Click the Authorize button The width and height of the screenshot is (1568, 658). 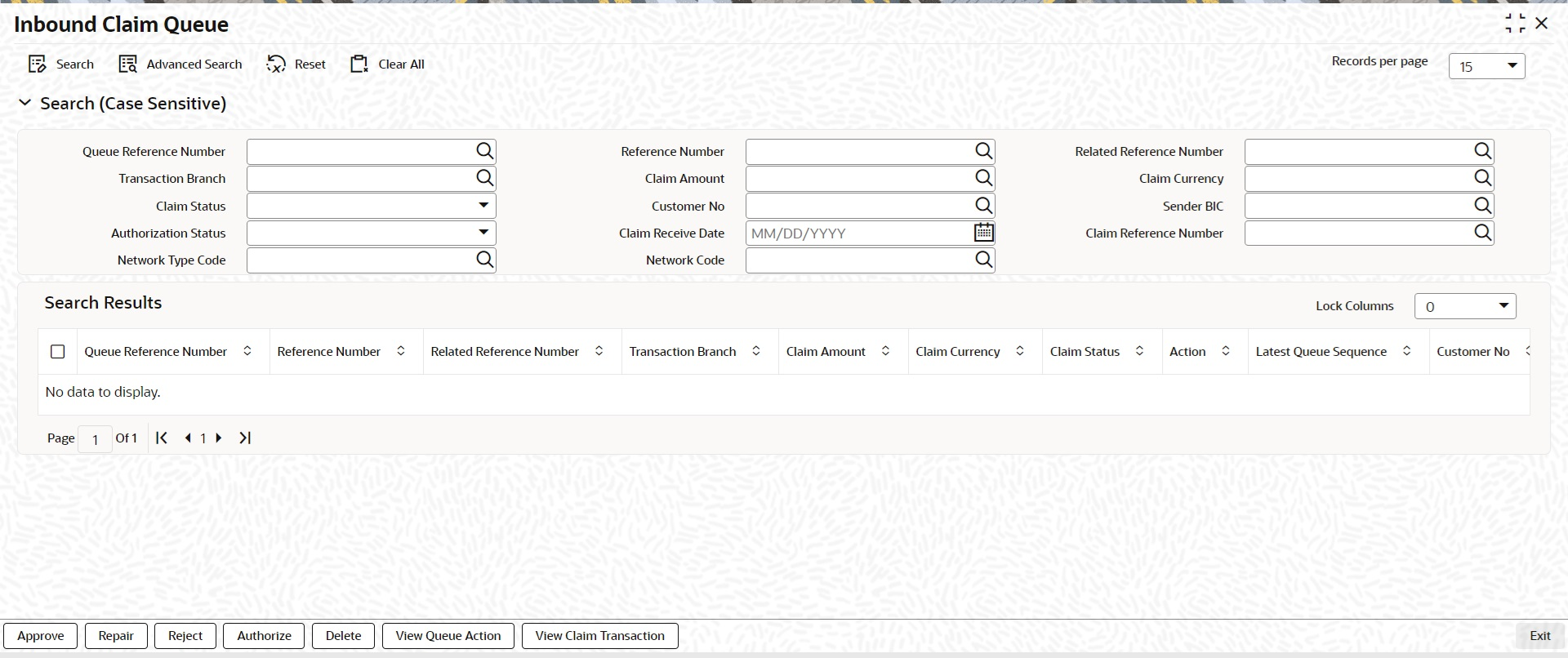264,636
